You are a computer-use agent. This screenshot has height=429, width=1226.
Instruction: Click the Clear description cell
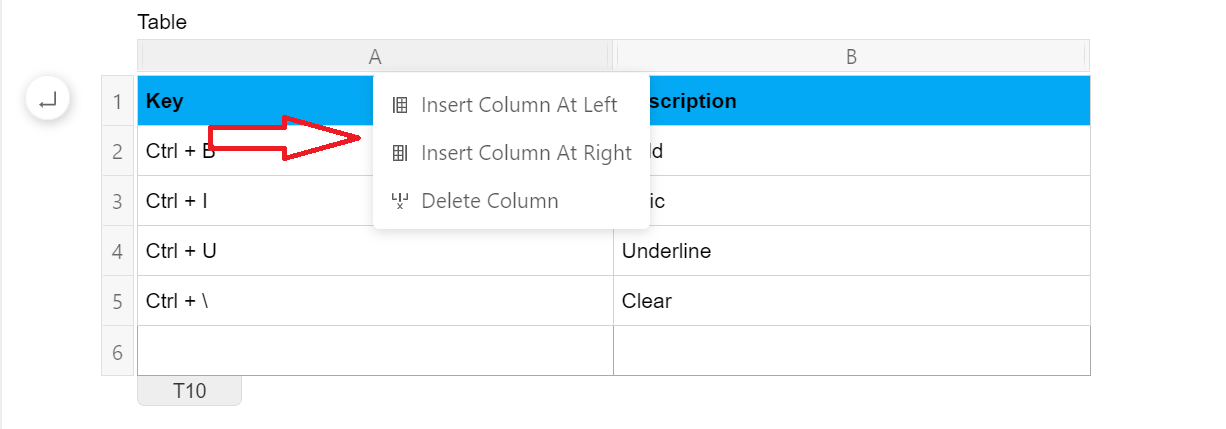852,301
